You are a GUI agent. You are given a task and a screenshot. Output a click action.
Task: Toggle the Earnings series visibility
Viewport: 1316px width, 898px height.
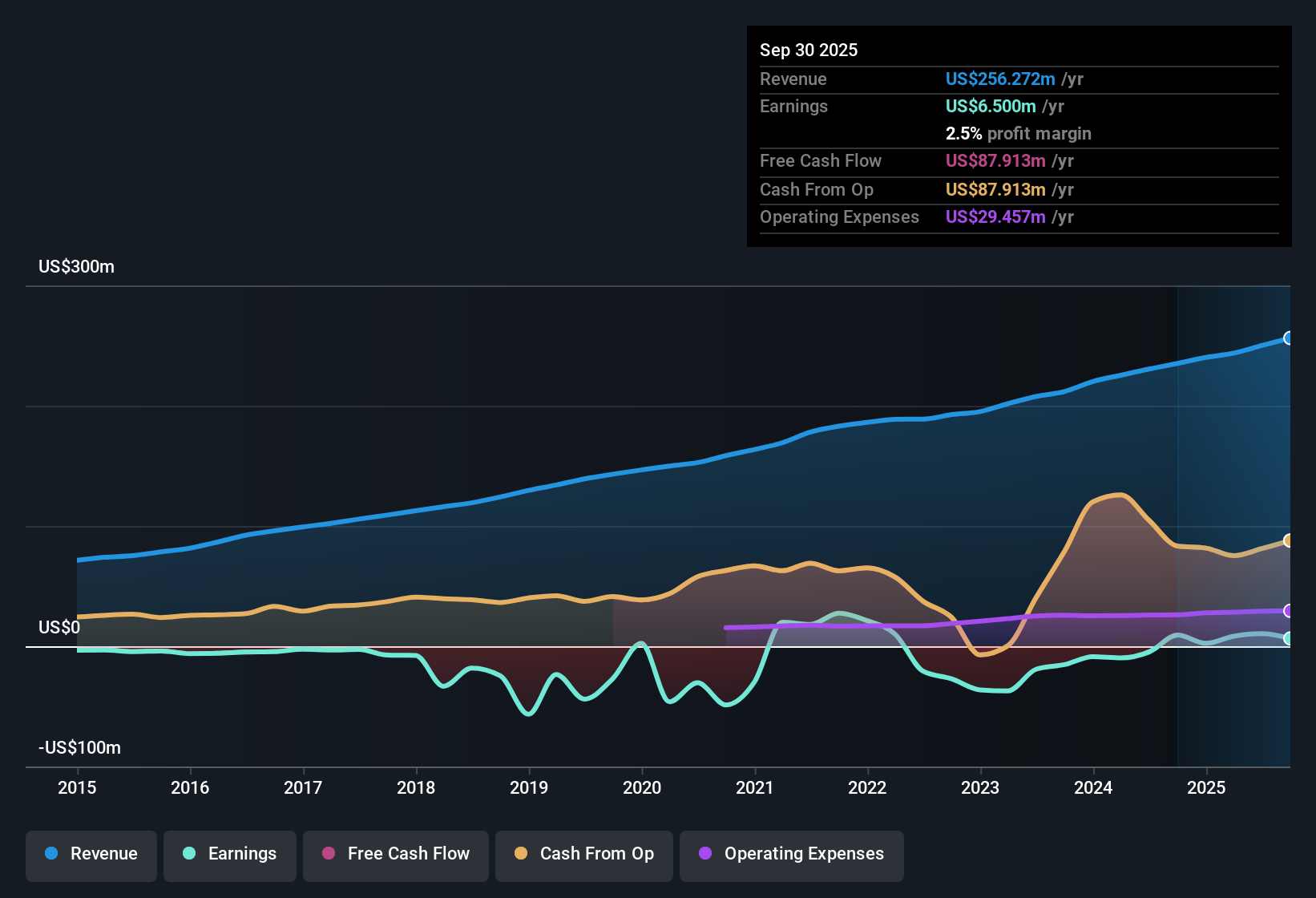(229, 854)
